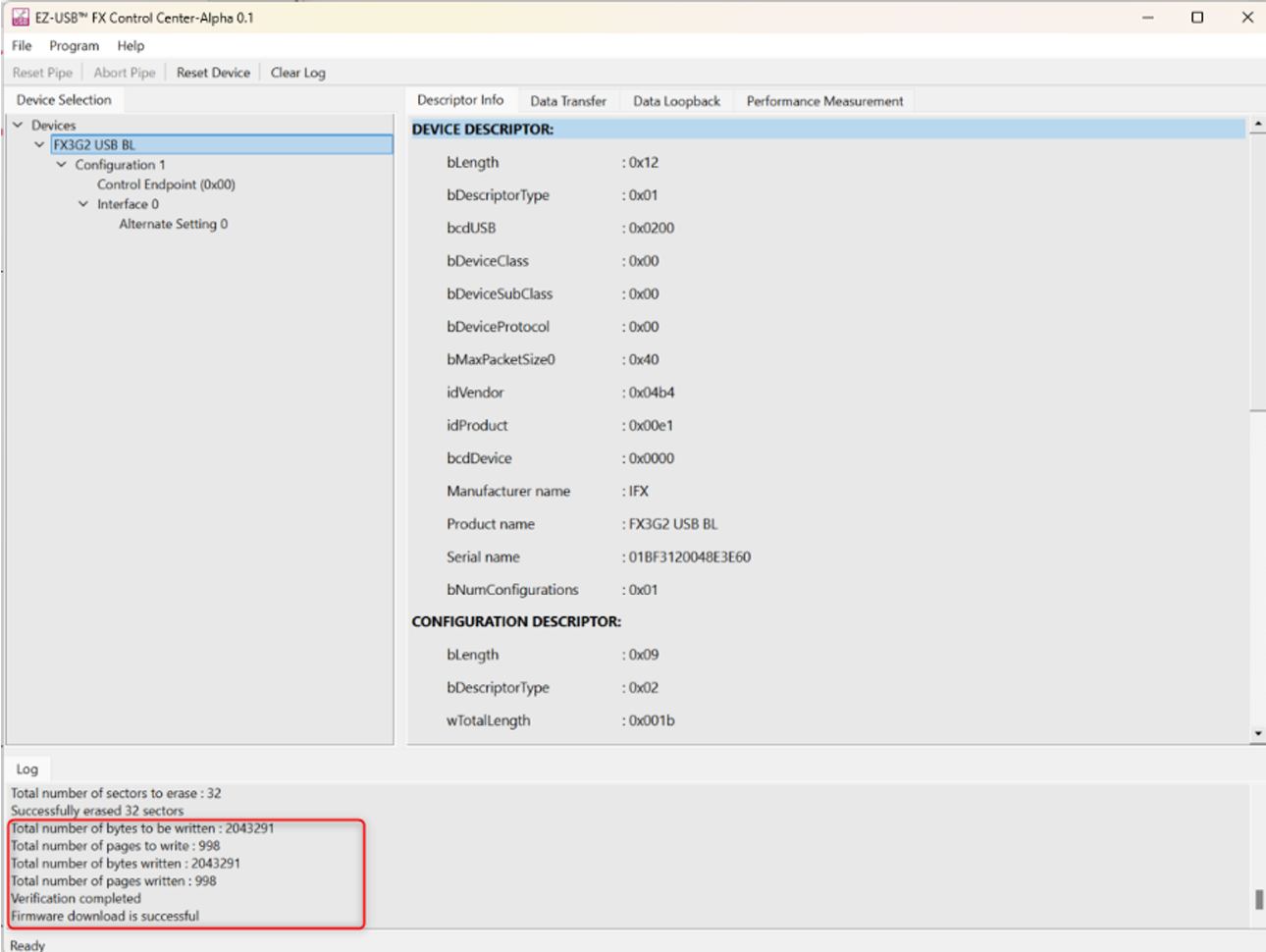Click log line 'Successfully erased 32 sectors'

point(97,811)
